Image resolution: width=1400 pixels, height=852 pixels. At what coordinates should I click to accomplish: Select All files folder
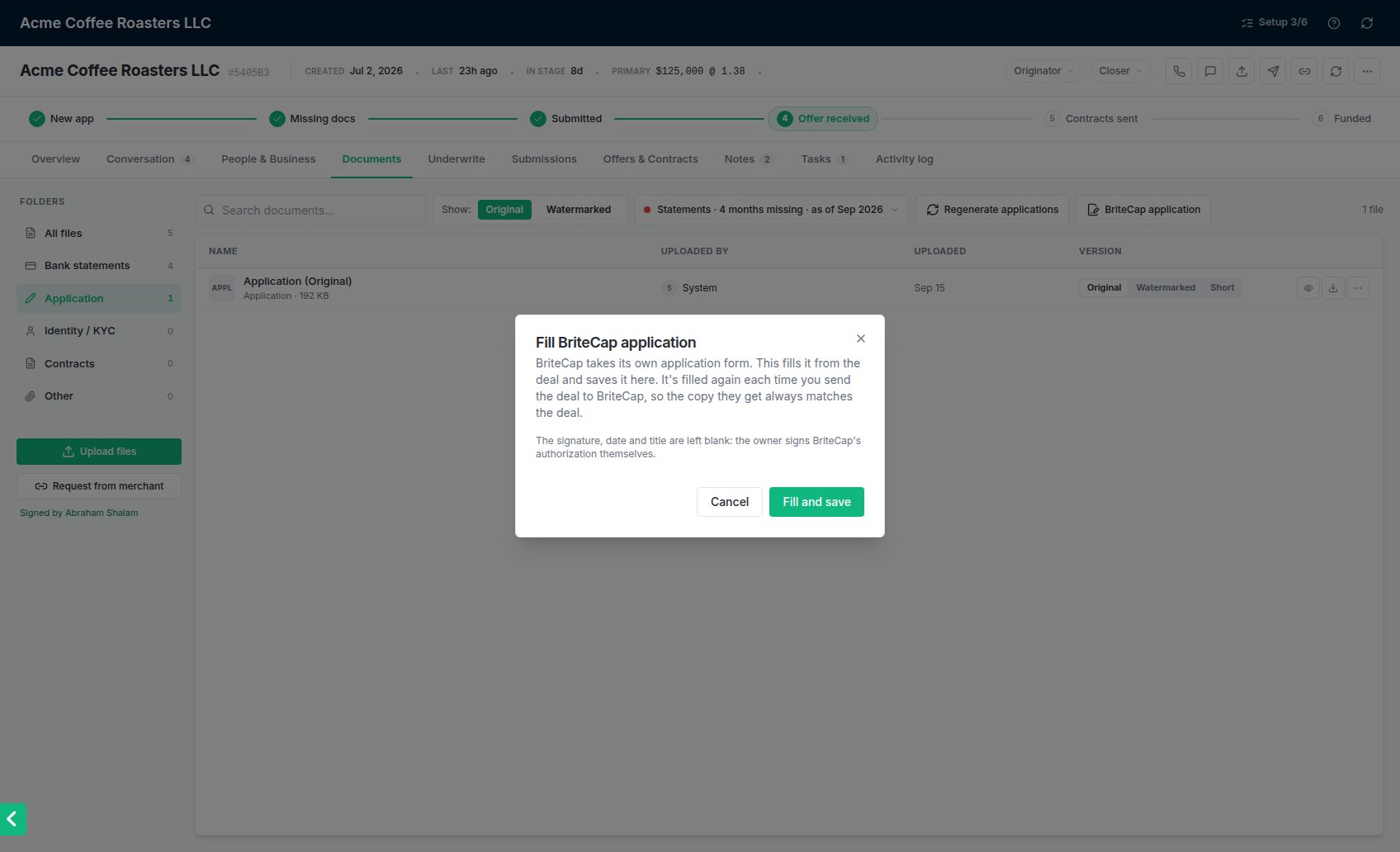(99, 234)
